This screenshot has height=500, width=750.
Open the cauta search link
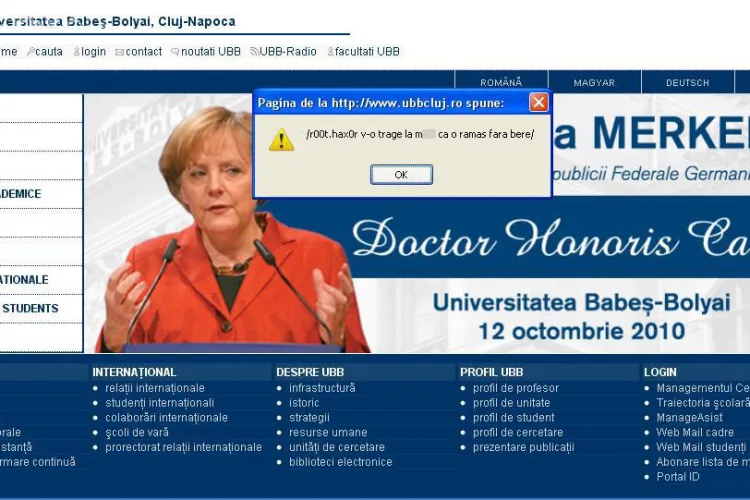click(x=49, y=52)
